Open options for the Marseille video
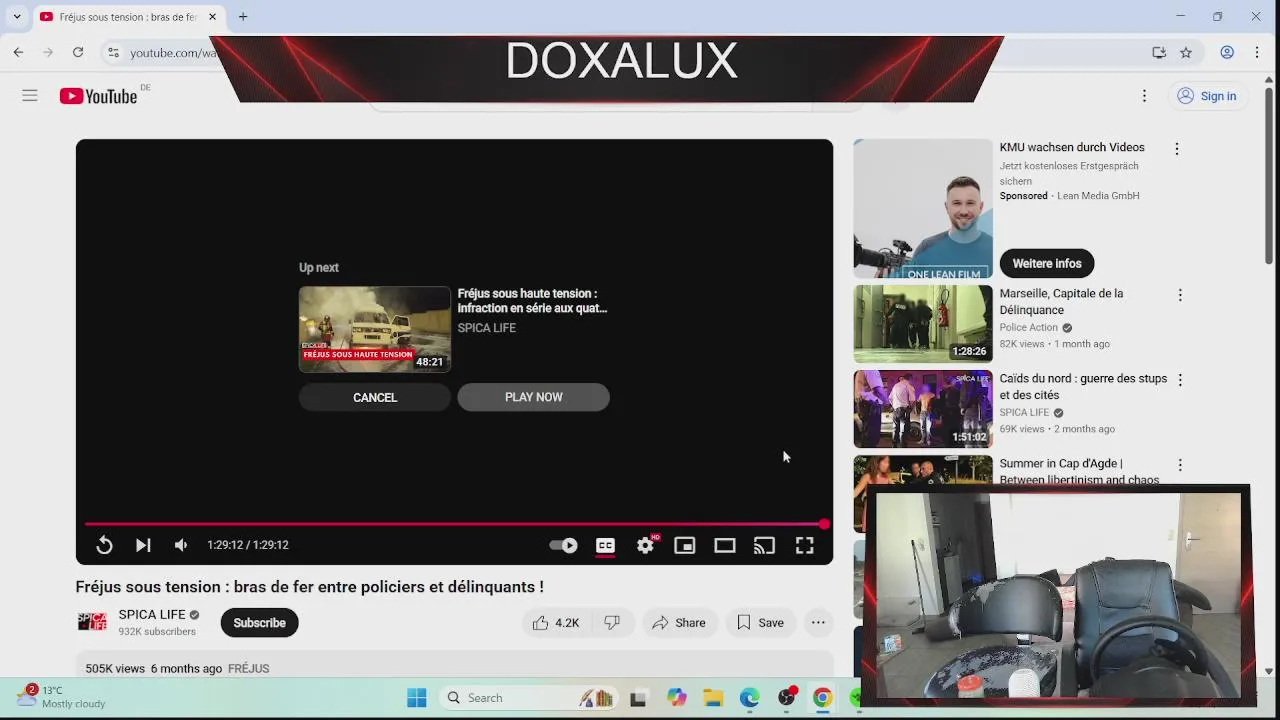The height and width of the screenshot is (720, 1280). (x=1180, y=295)
